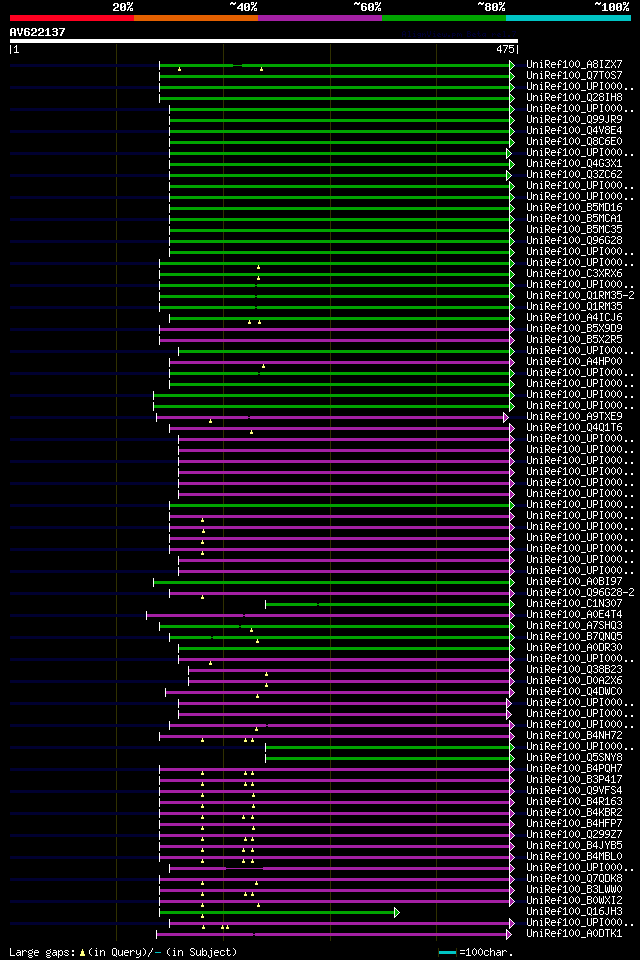Click the cyan 100char scale bar
Viewport: 640px width, 960px height.
(x=448, y=952)
